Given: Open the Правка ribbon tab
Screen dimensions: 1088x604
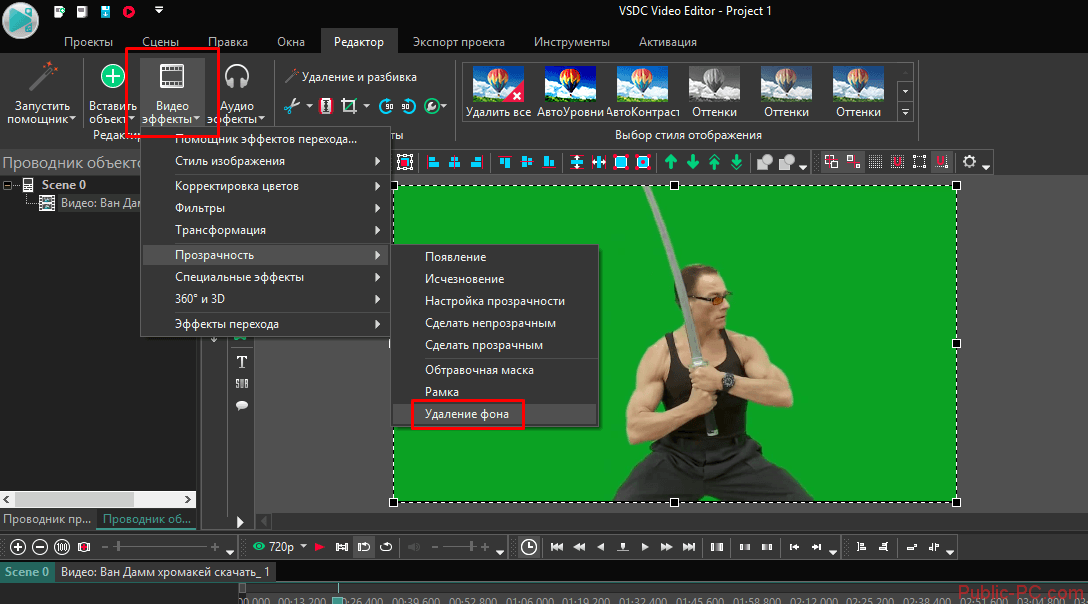Looking at the screenshot, I should pyautogui.click(x=228, y=42).
